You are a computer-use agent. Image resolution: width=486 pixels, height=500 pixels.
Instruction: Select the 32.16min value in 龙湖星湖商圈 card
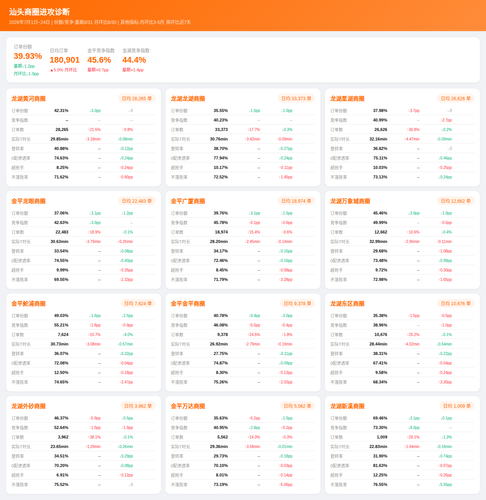tap(378, 139)
